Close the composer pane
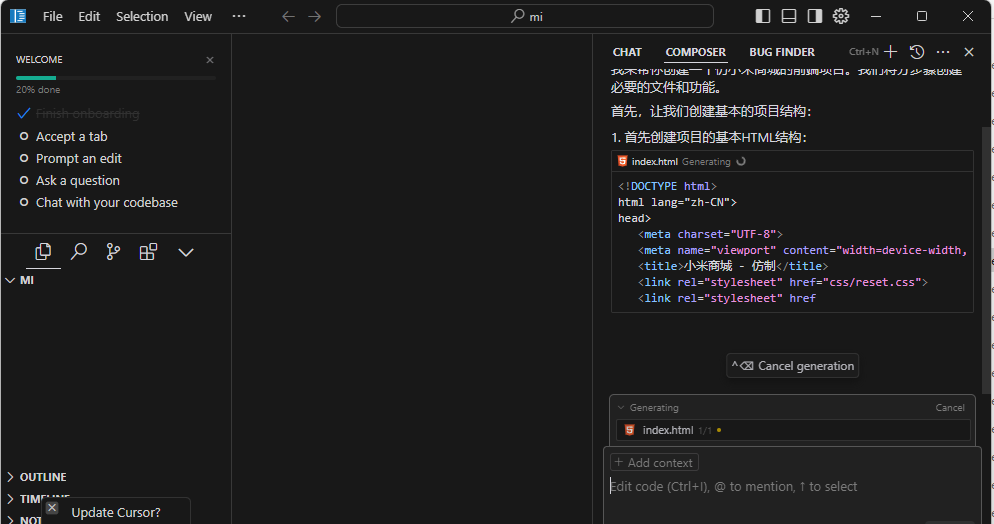Image resolution: width=994 pixels, height=524 pixels. point(969,52)
